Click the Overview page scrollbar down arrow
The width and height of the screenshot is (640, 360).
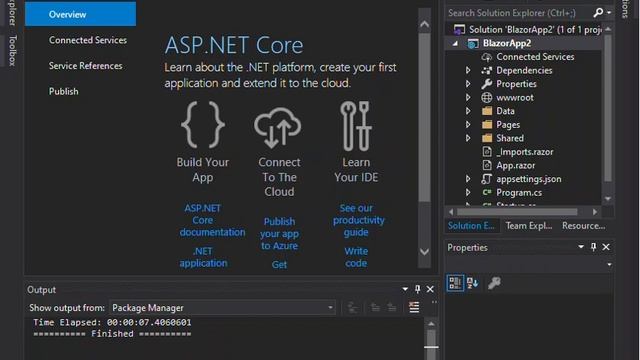tap(424, 252)
